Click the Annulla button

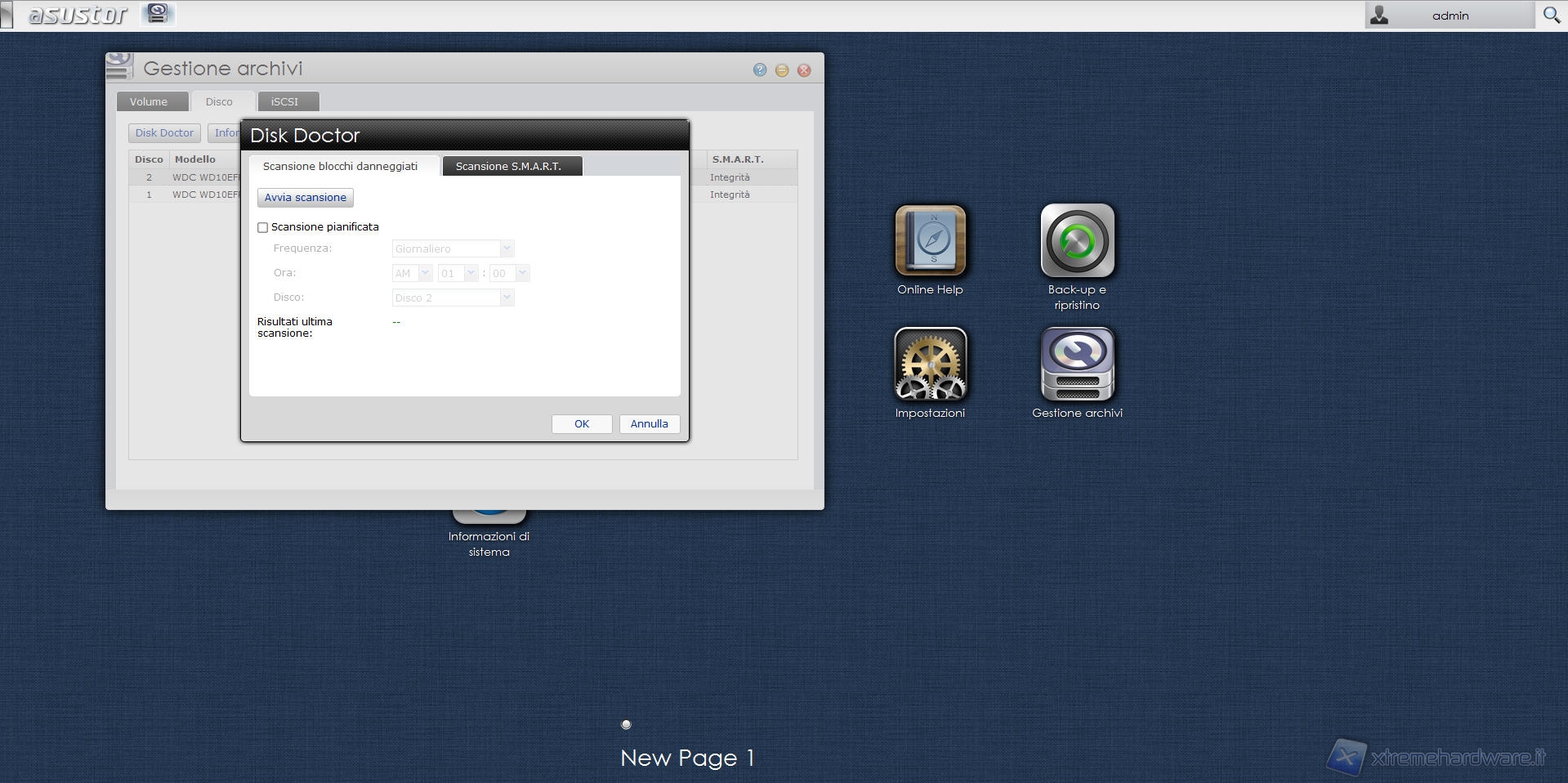click(649, 423)
